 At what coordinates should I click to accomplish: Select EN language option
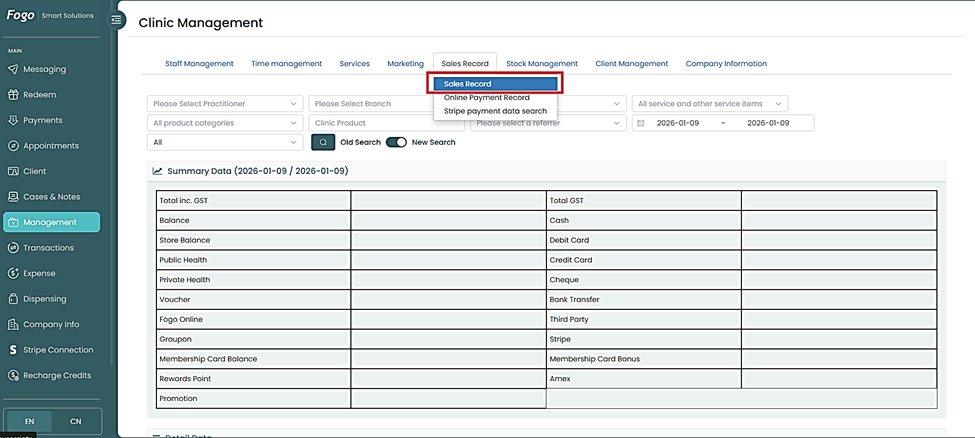tap(29, 421)
